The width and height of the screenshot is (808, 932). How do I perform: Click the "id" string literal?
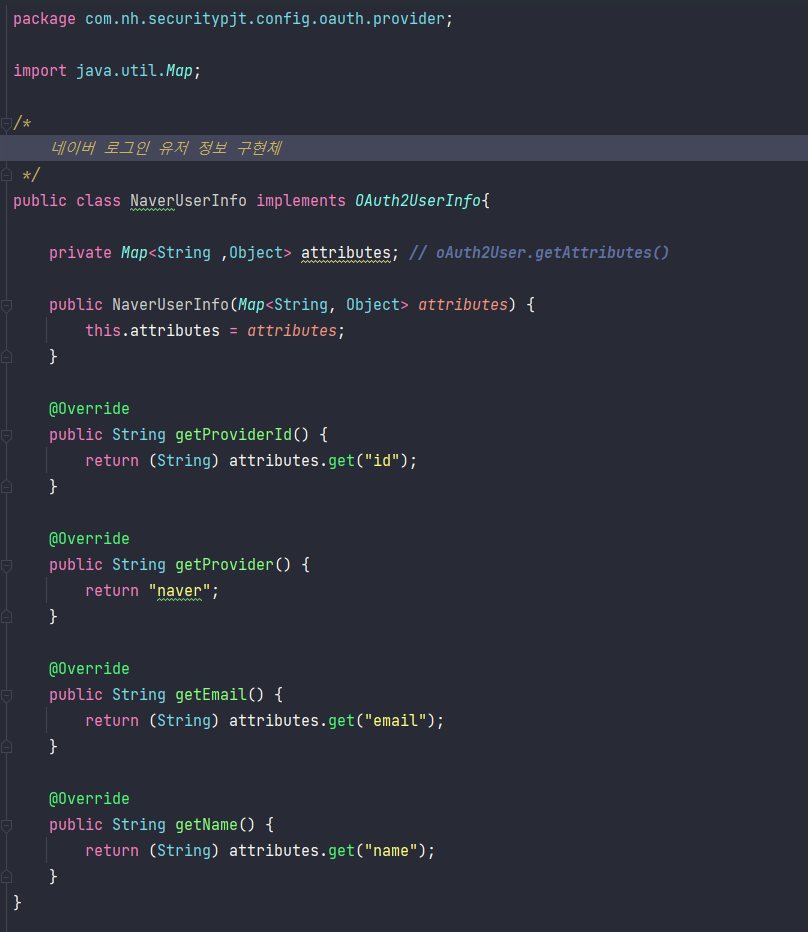coord(382,461)
